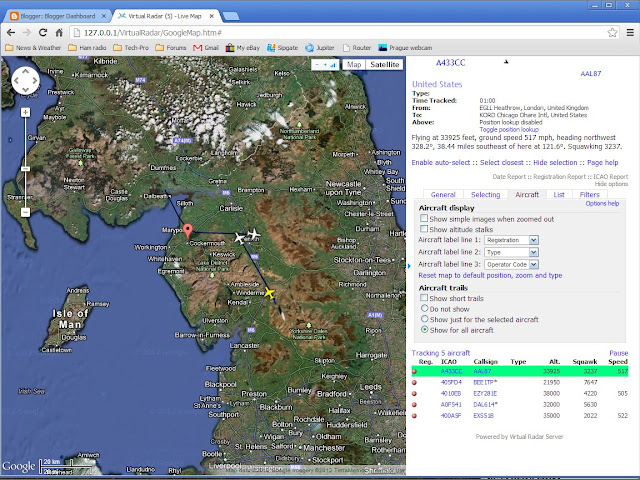Open the My eBay bookmark
The height and width of the screenshot is (480, 640).
pyautogui.click(x=242, y=48)
